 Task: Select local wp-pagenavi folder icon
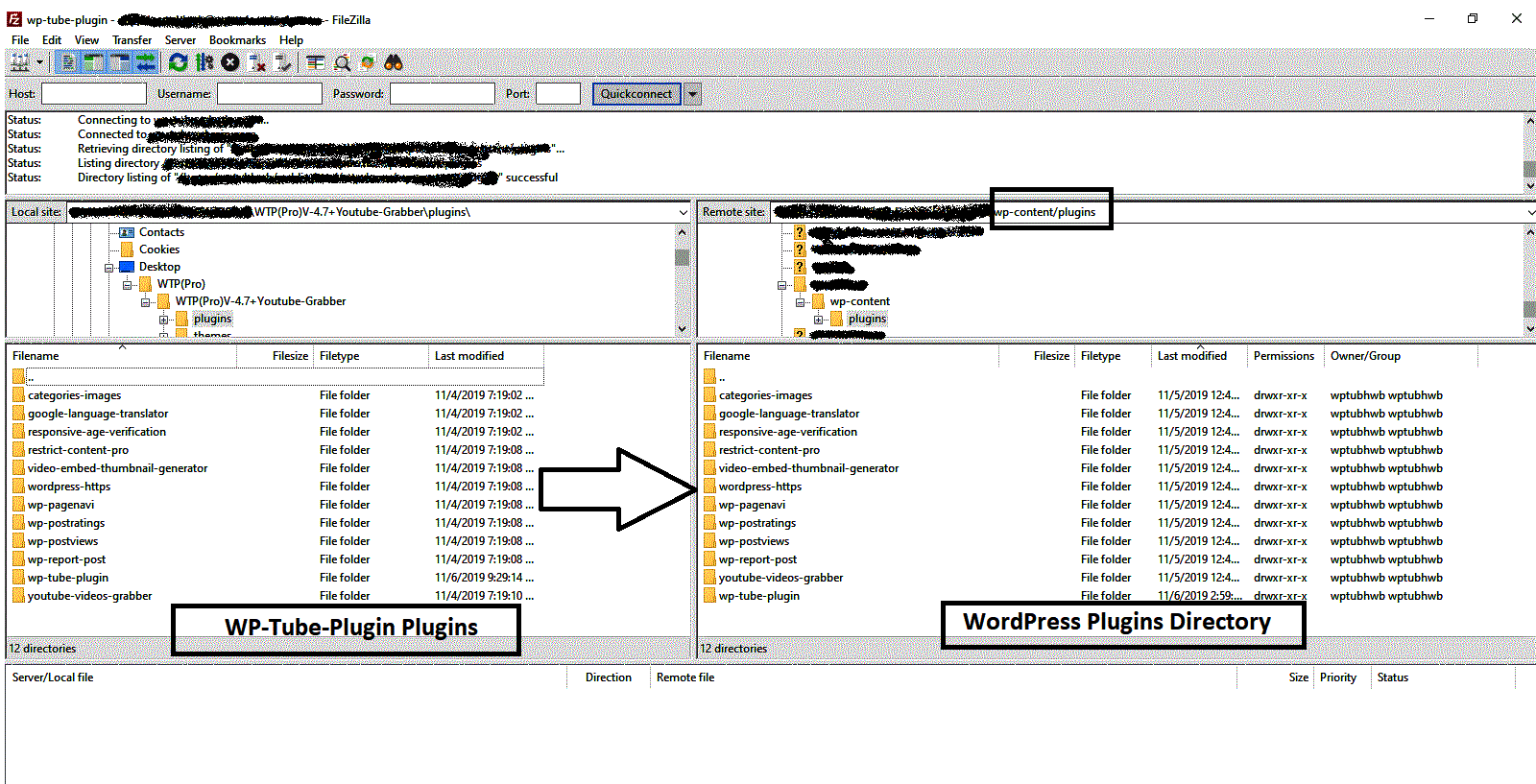(19, 505)
